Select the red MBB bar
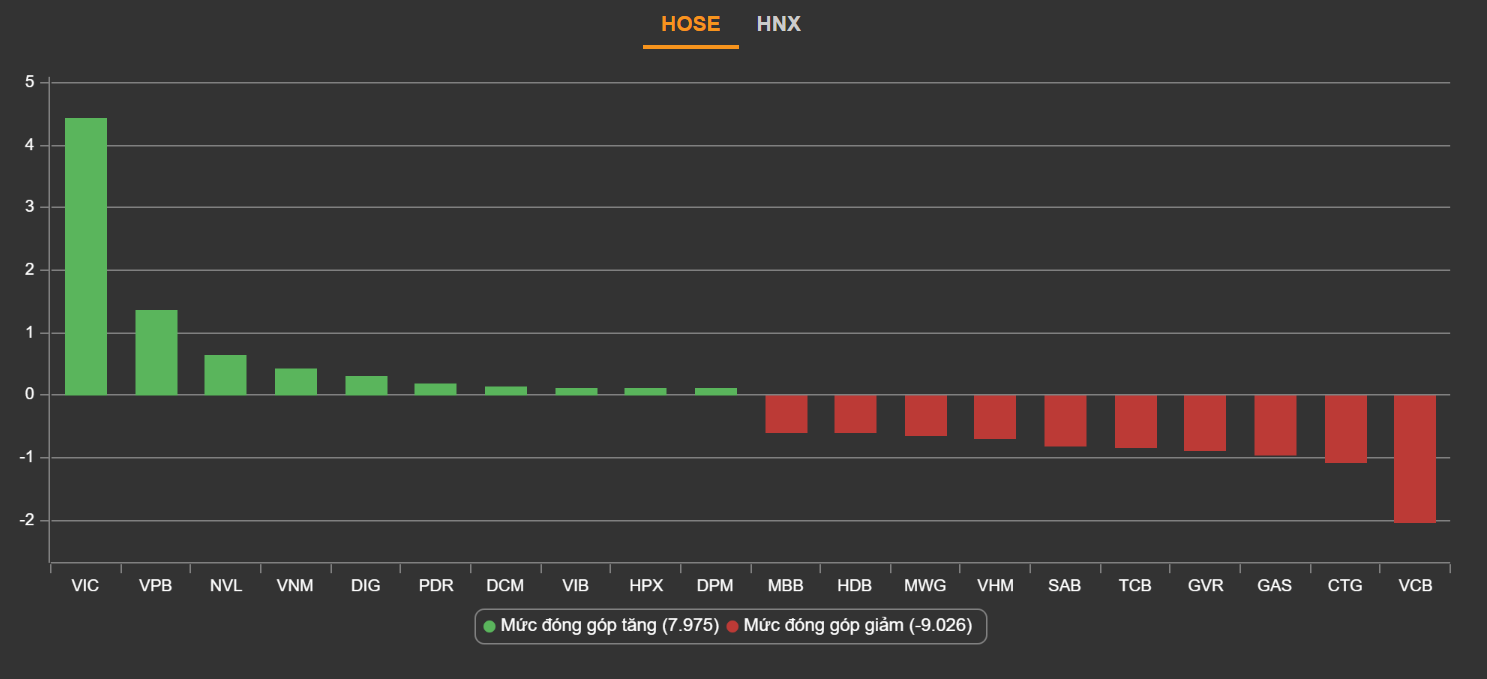The height and width of the screenshot is (679, 1487). tap(786, 414)
